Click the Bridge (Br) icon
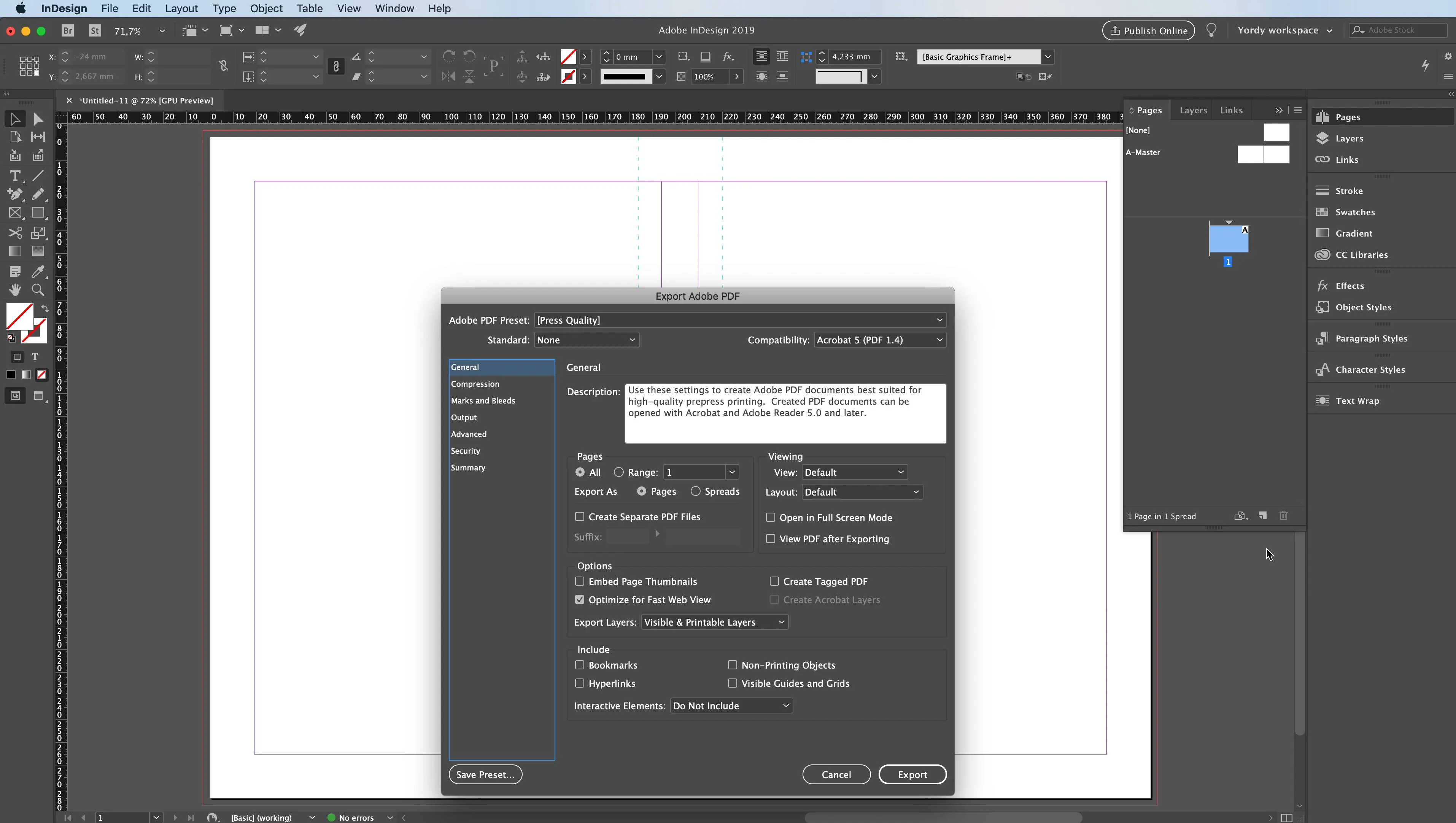The image size is (1456, 823). 68,30
